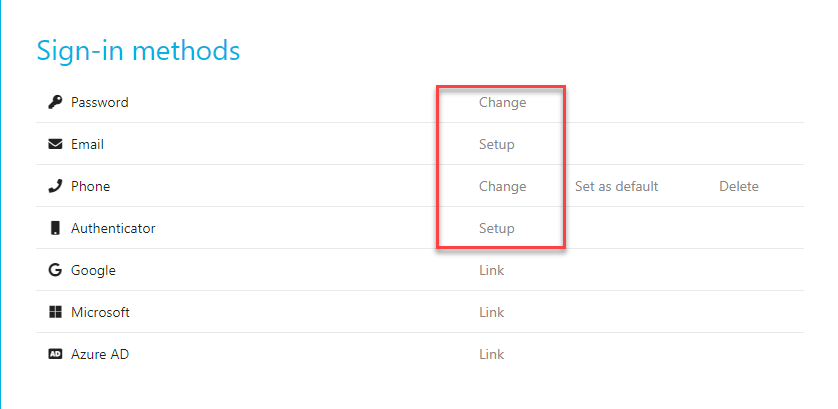Change the Password sign-in method

click(x=502, y=102)
